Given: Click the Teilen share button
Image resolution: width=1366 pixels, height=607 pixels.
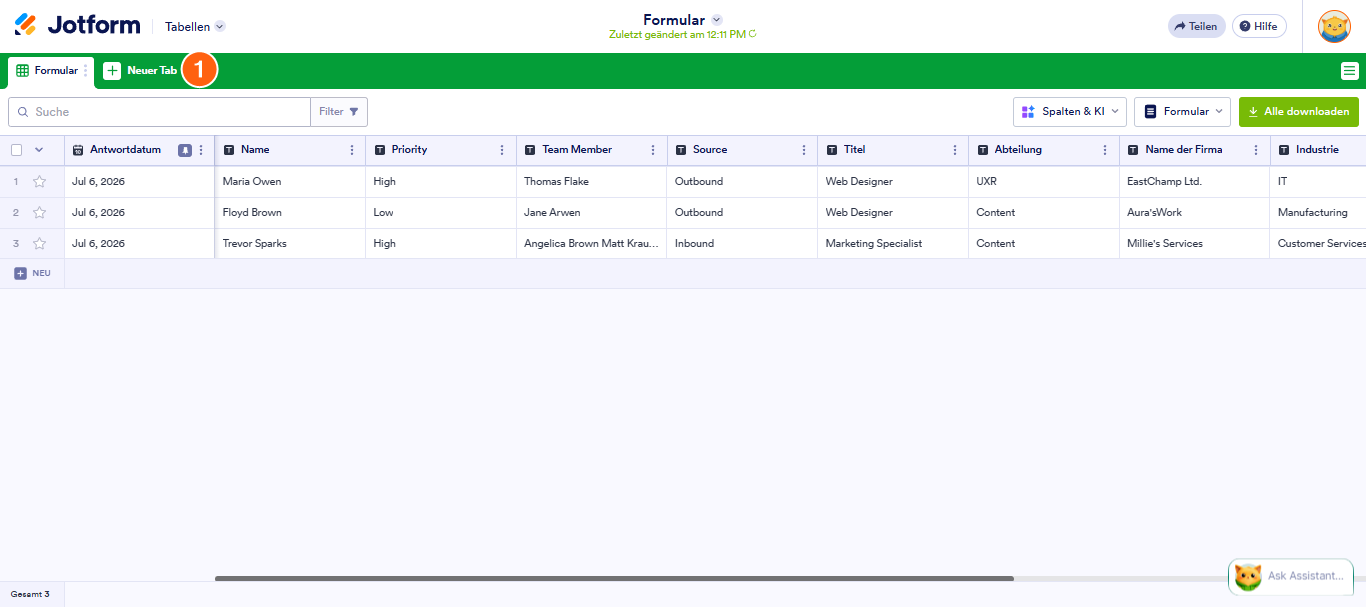Looking at the screenshot, I should click(1196, 26).
